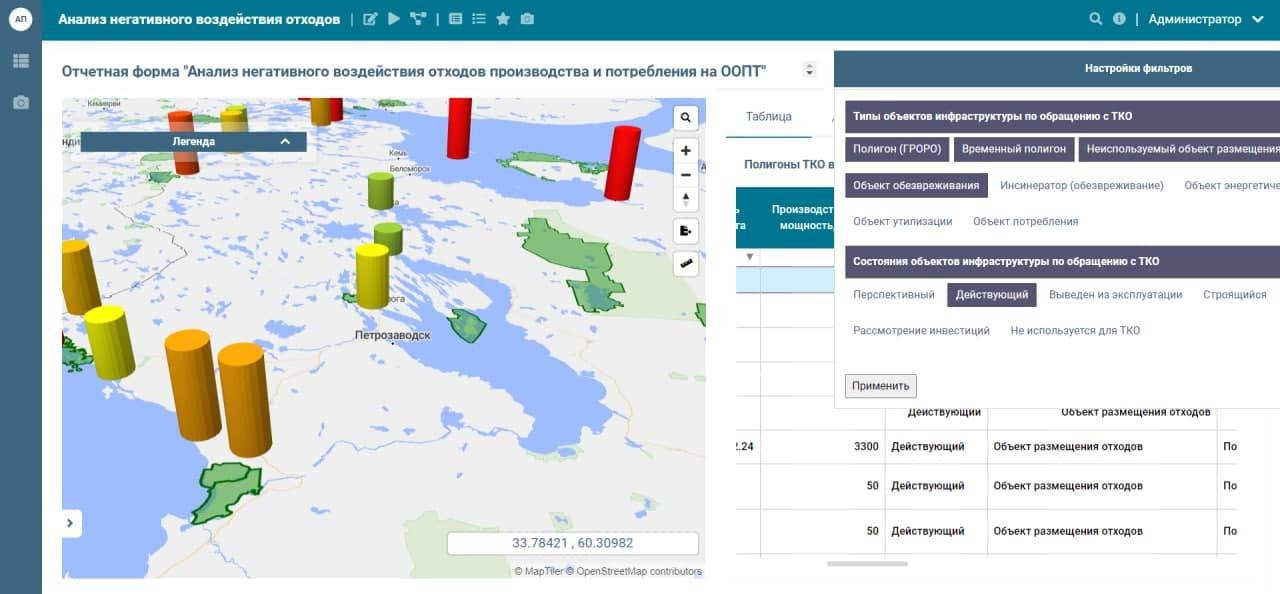Click the map search magnifier button

click(686, 117)
